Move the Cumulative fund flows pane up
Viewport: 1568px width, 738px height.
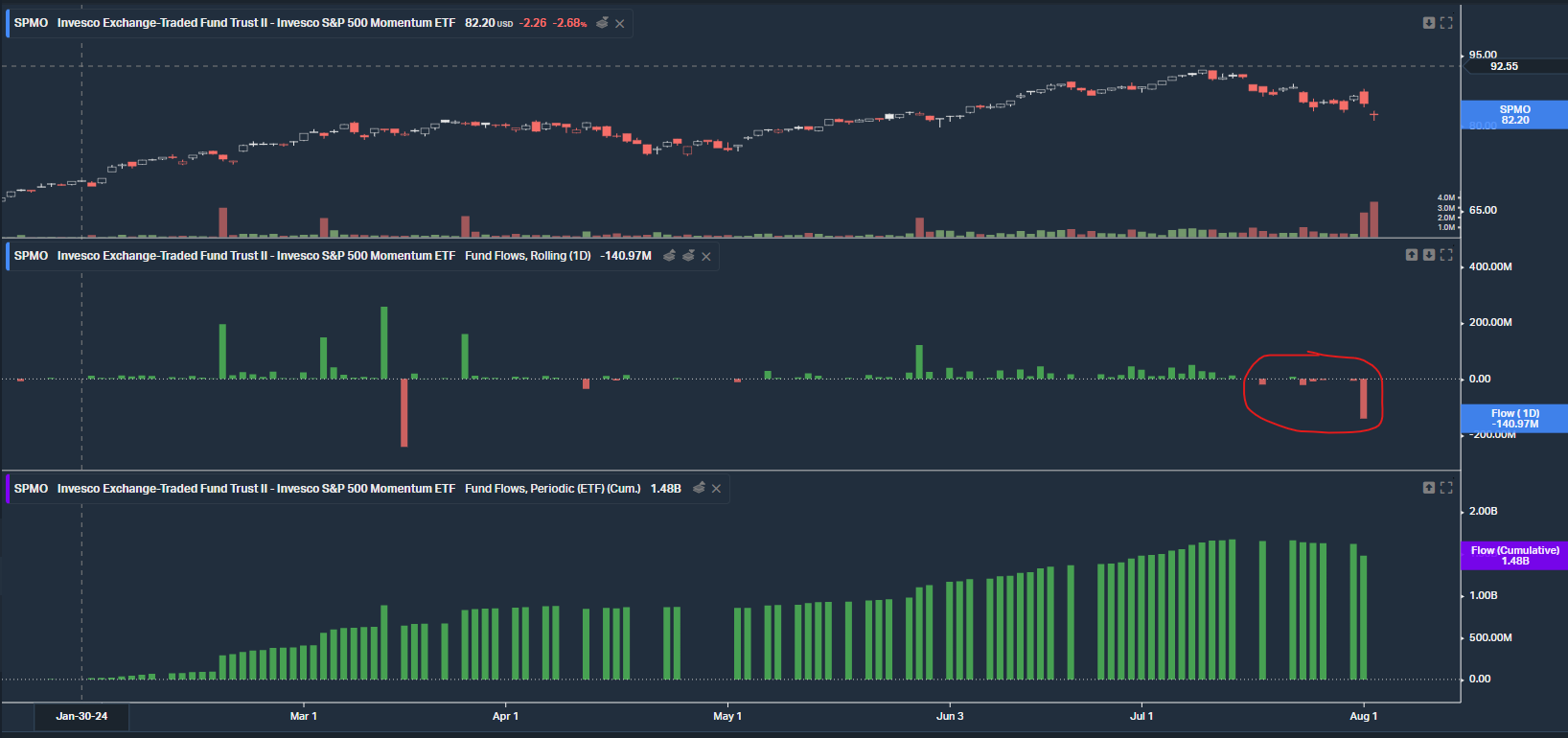[x=1429, y=488]
